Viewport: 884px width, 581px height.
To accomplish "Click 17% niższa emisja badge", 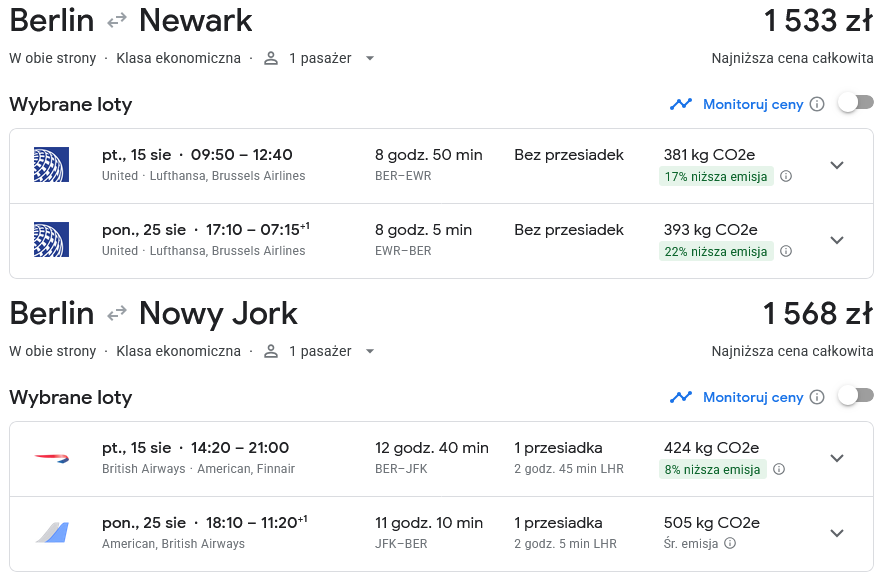I will [716, 176].
